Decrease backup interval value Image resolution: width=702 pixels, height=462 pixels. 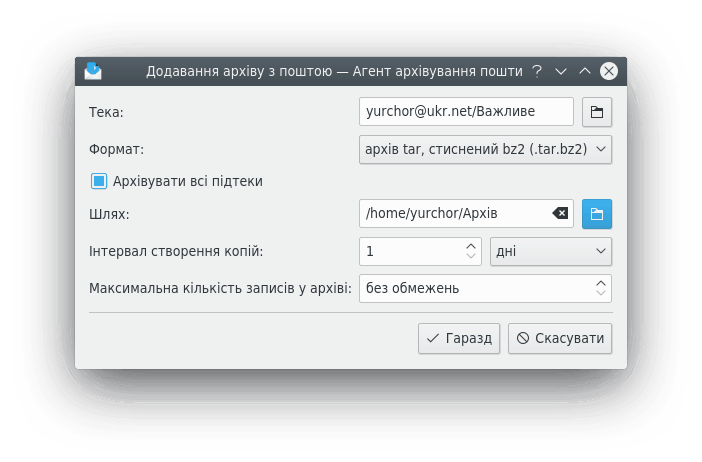(471, 256)
